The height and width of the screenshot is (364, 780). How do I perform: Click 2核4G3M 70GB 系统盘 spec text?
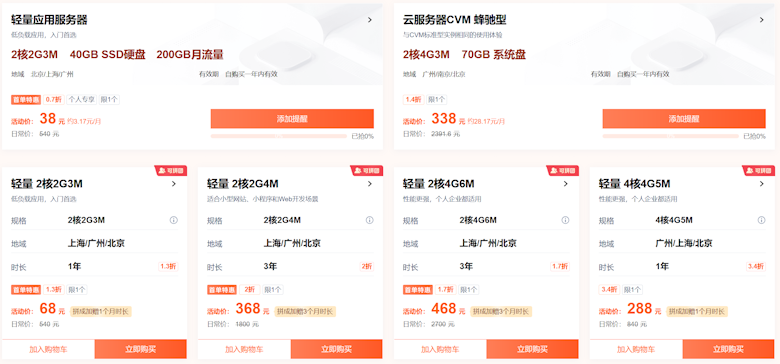point(464,55)
